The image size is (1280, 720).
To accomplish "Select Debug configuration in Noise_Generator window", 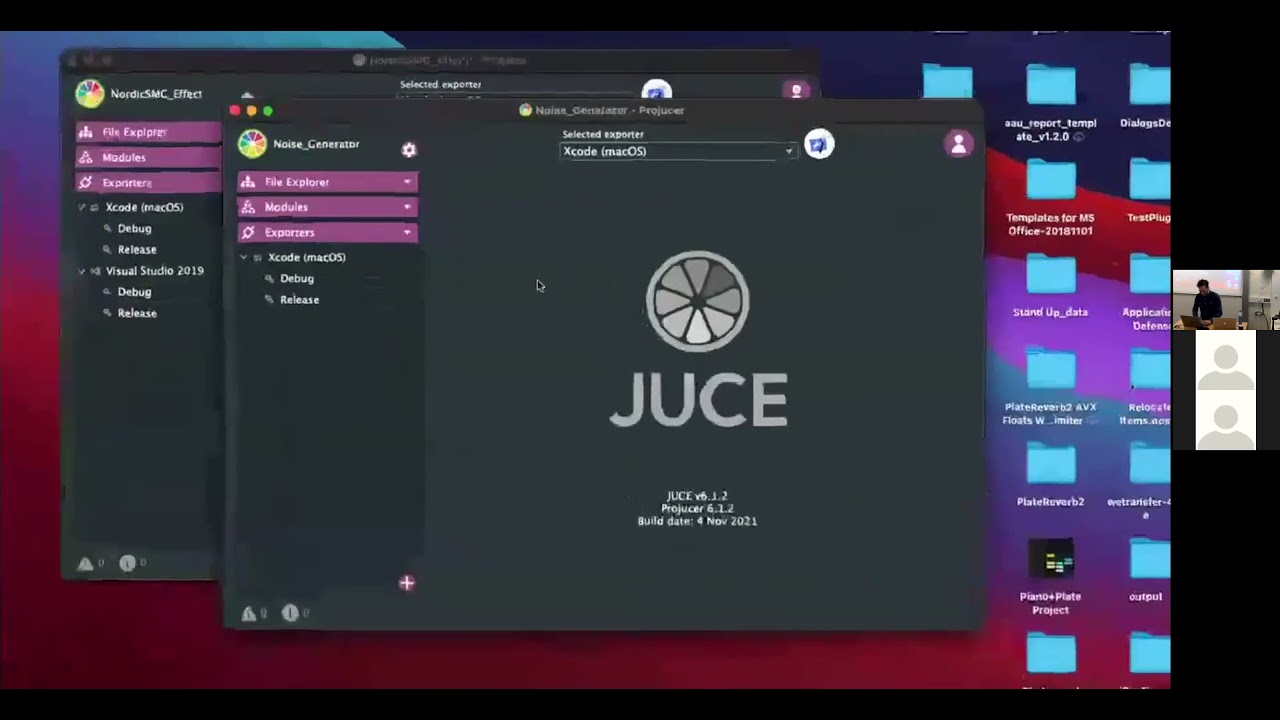I will (297, 278).
